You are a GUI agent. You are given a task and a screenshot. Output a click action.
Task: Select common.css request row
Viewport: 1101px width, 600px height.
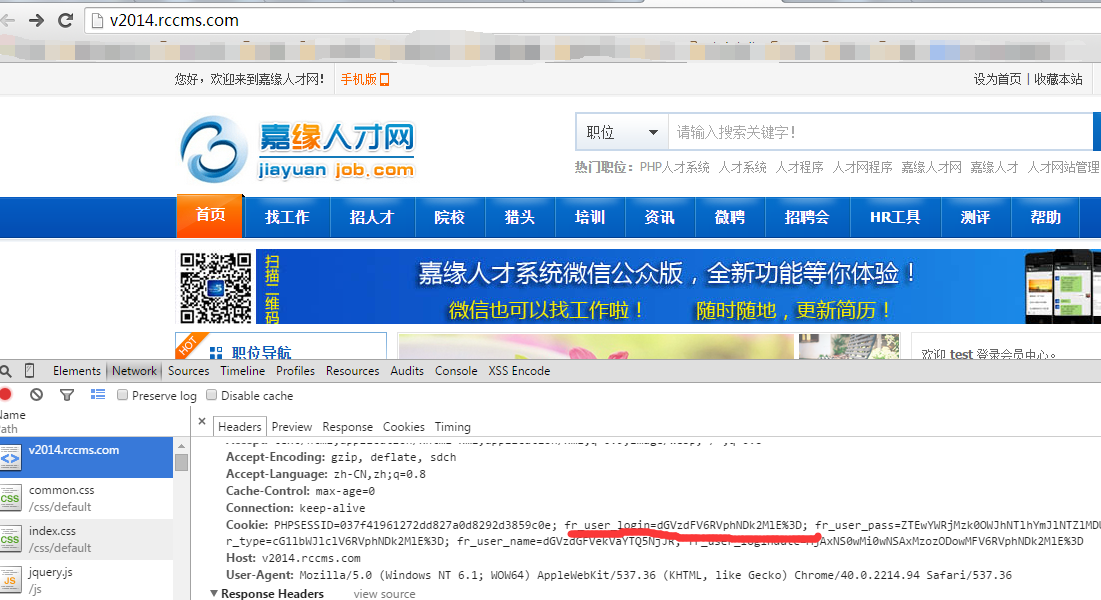coord(86,498)
